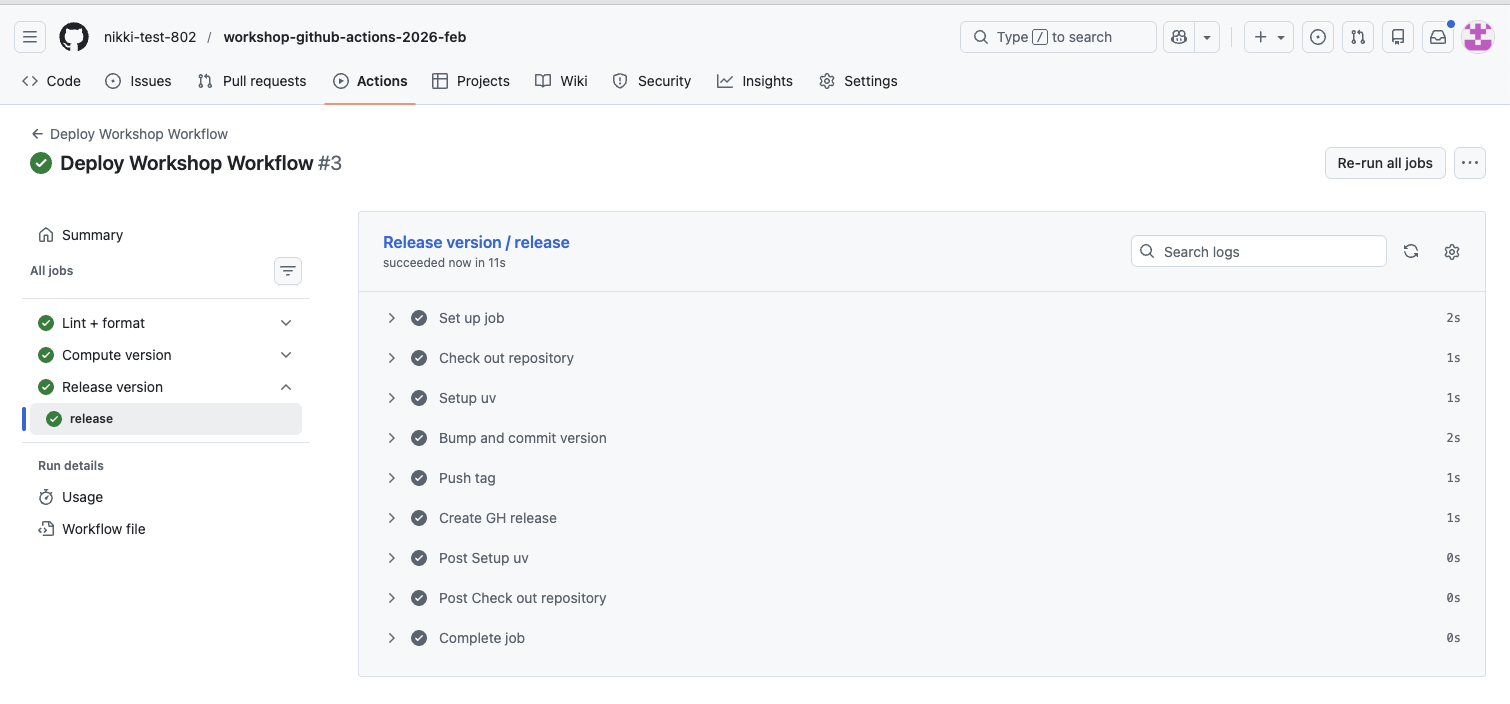Open your profile avatar menu
This screenshot has width=1510, height=704.
click(1477, 36)
